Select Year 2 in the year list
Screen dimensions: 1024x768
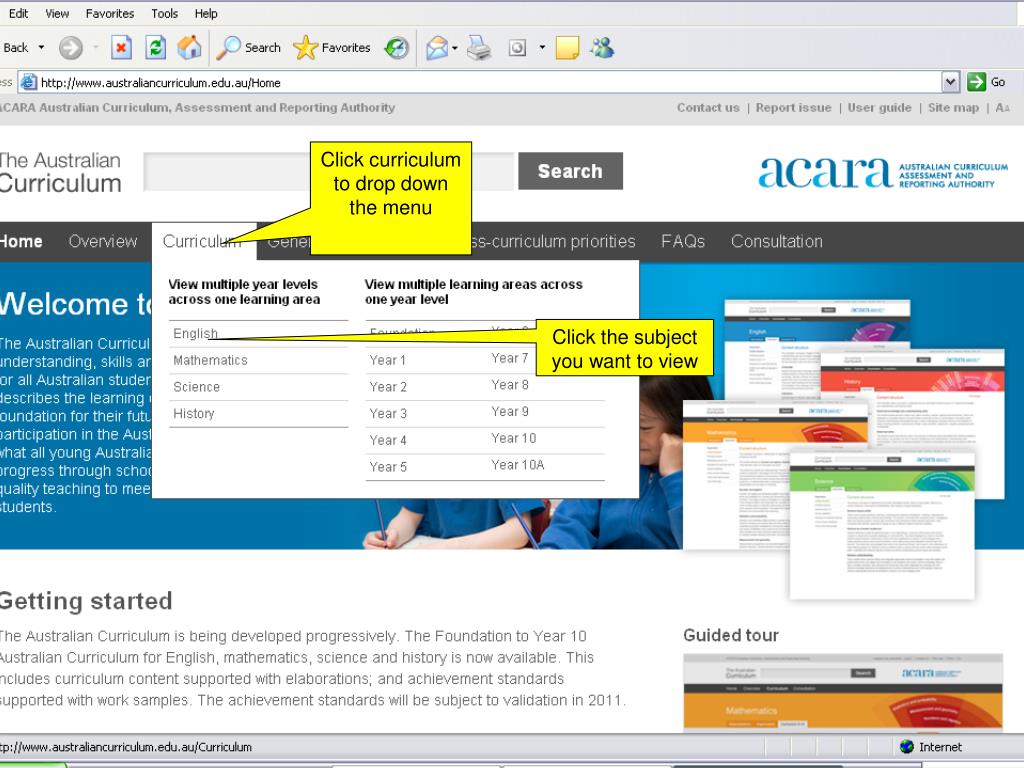[x=388, y=387]
